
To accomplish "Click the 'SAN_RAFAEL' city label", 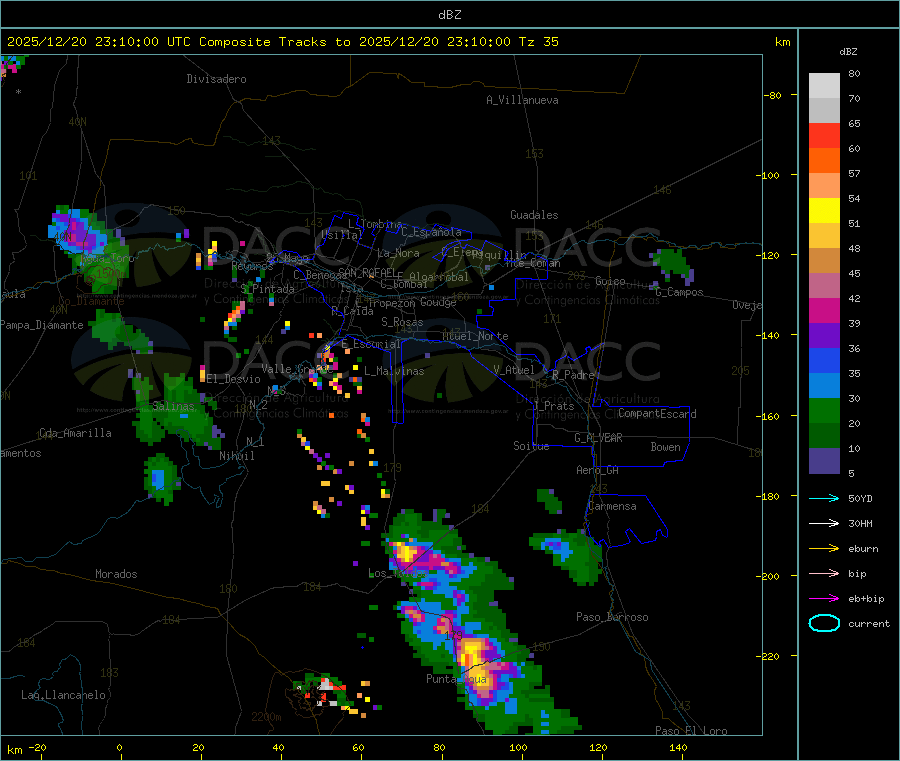I will tap(367, 272).
